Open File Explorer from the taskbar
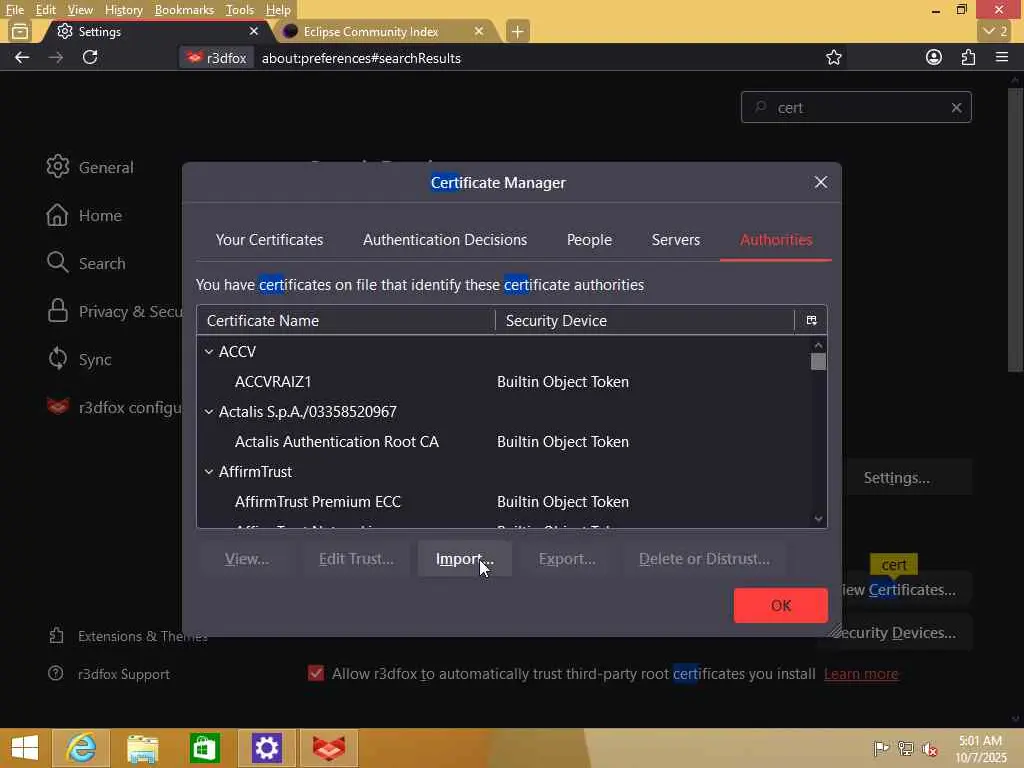Image resolution: width=1024 pixels, height=768 pixels. tap(142, 748)
